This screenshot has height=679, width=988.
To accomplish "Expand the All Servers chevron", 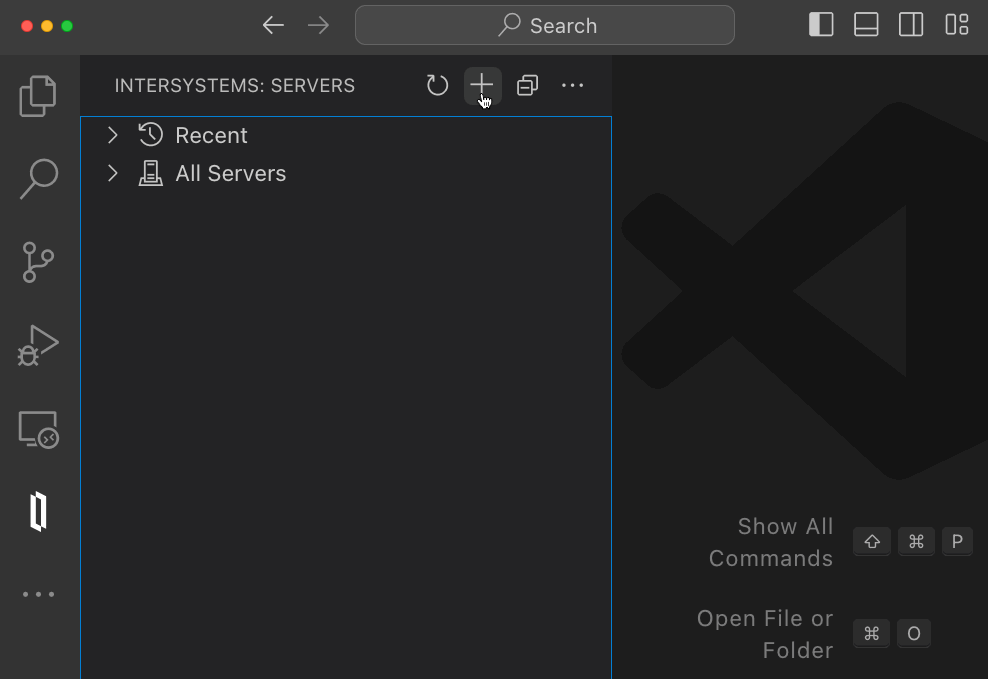I will click(113, 173).
